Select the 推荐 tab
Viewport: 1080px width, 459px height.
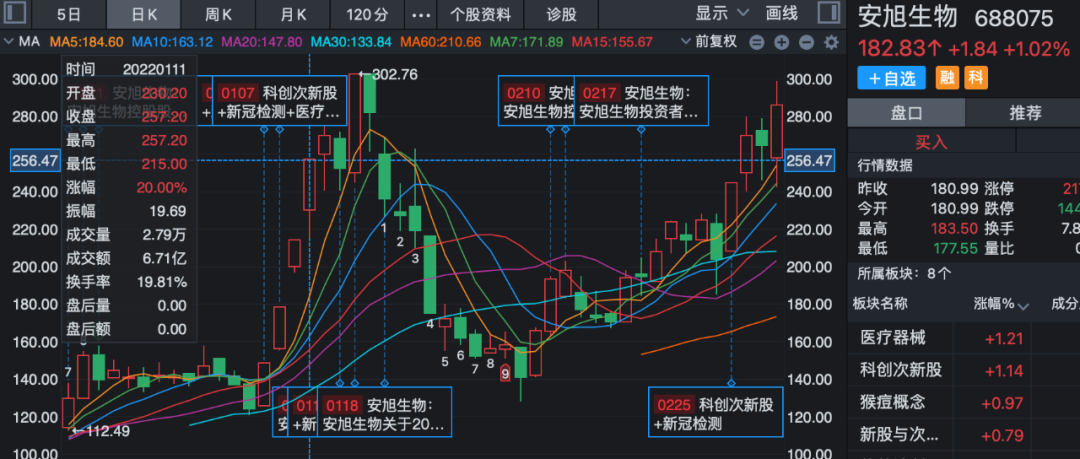tap(1025, 113)
